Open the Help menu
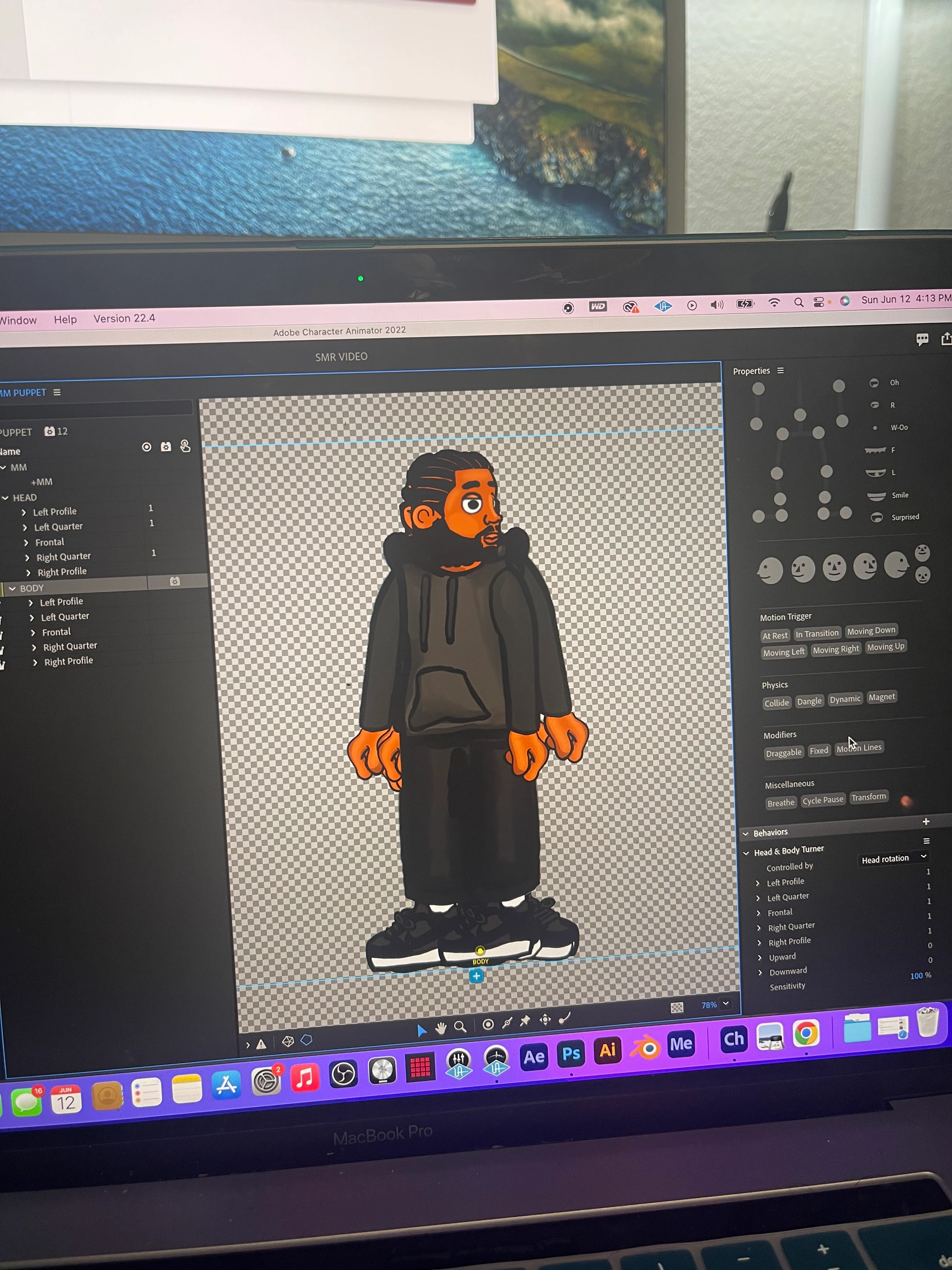Viewport: 952px width, 1270px height. pos(65,319)
